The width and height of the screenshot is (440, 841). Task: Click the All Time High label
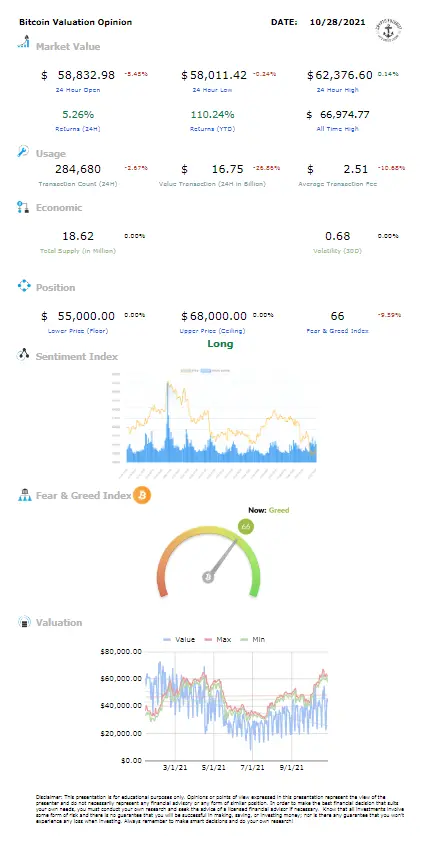[338, 129]
